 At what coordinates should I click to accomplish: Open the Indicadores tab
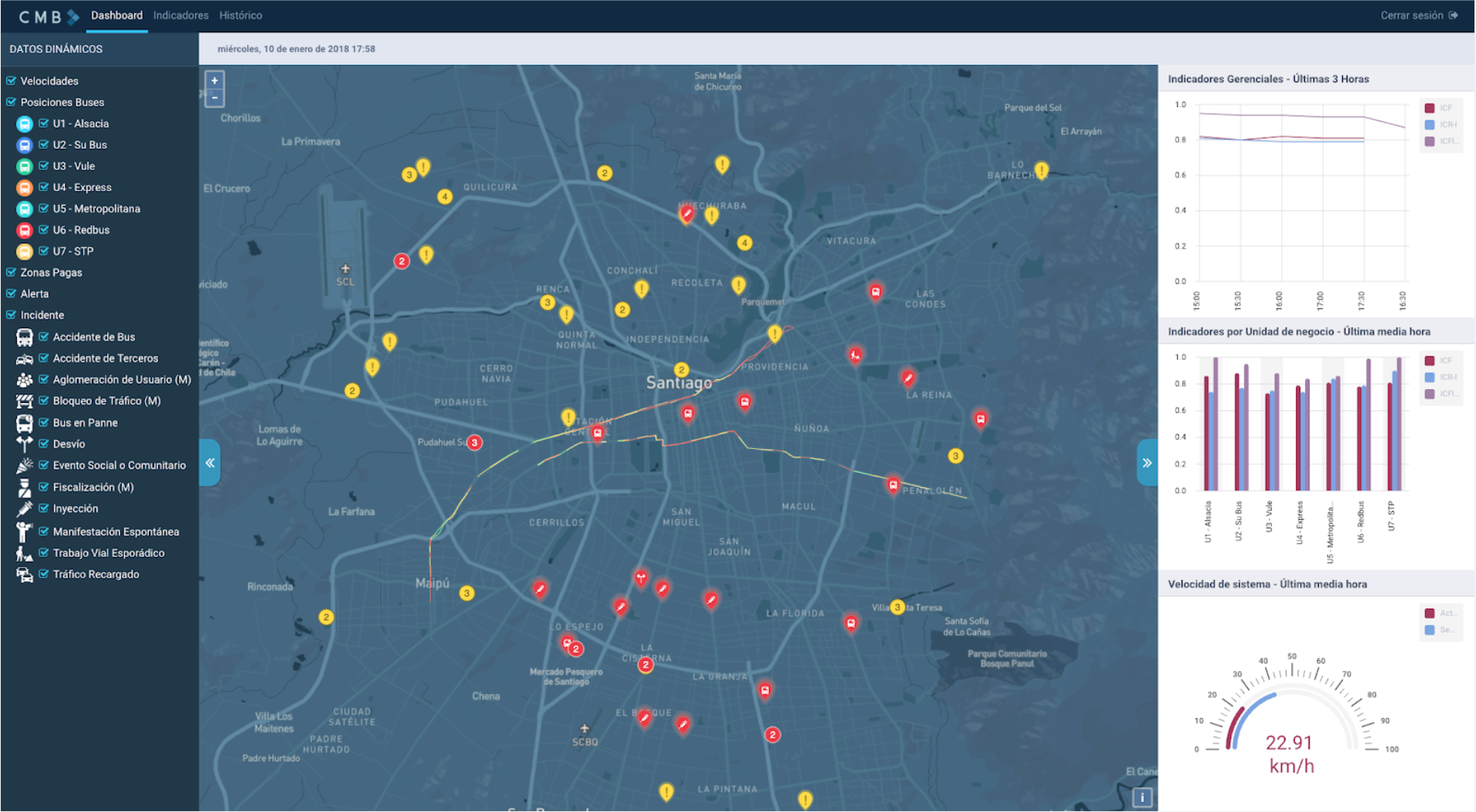[x=180, y=15]
